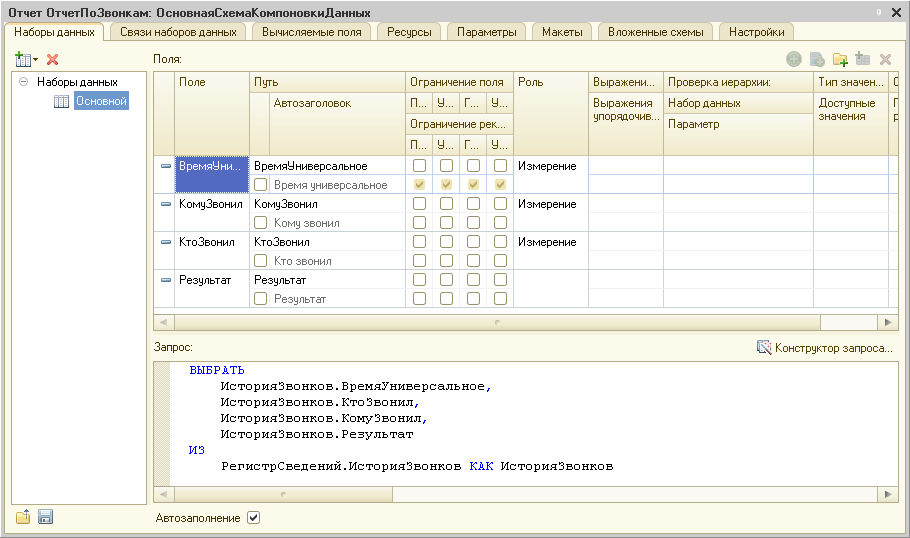Click the add nested data set field icon

(862, 59)
